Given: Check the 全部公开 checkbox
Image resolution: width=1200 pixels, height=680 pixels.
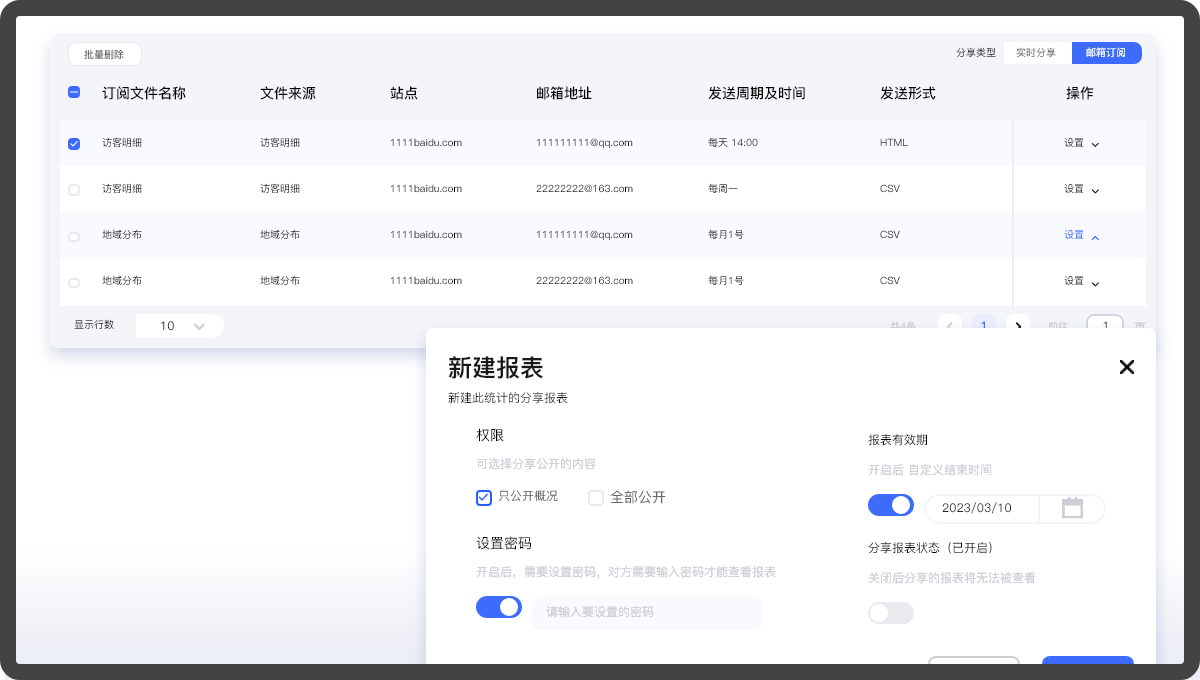Looking at the screenshot, I should 596,498.
